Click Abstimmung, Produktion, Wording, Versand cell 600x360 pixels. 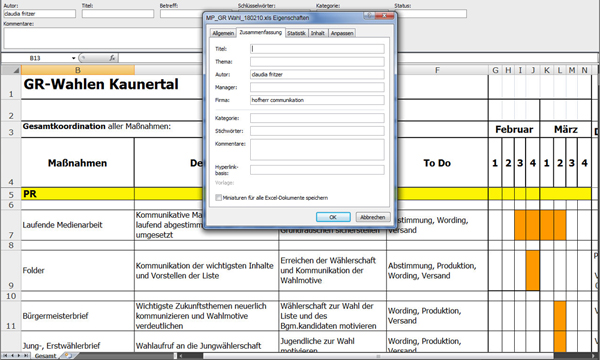click(437, 270)
